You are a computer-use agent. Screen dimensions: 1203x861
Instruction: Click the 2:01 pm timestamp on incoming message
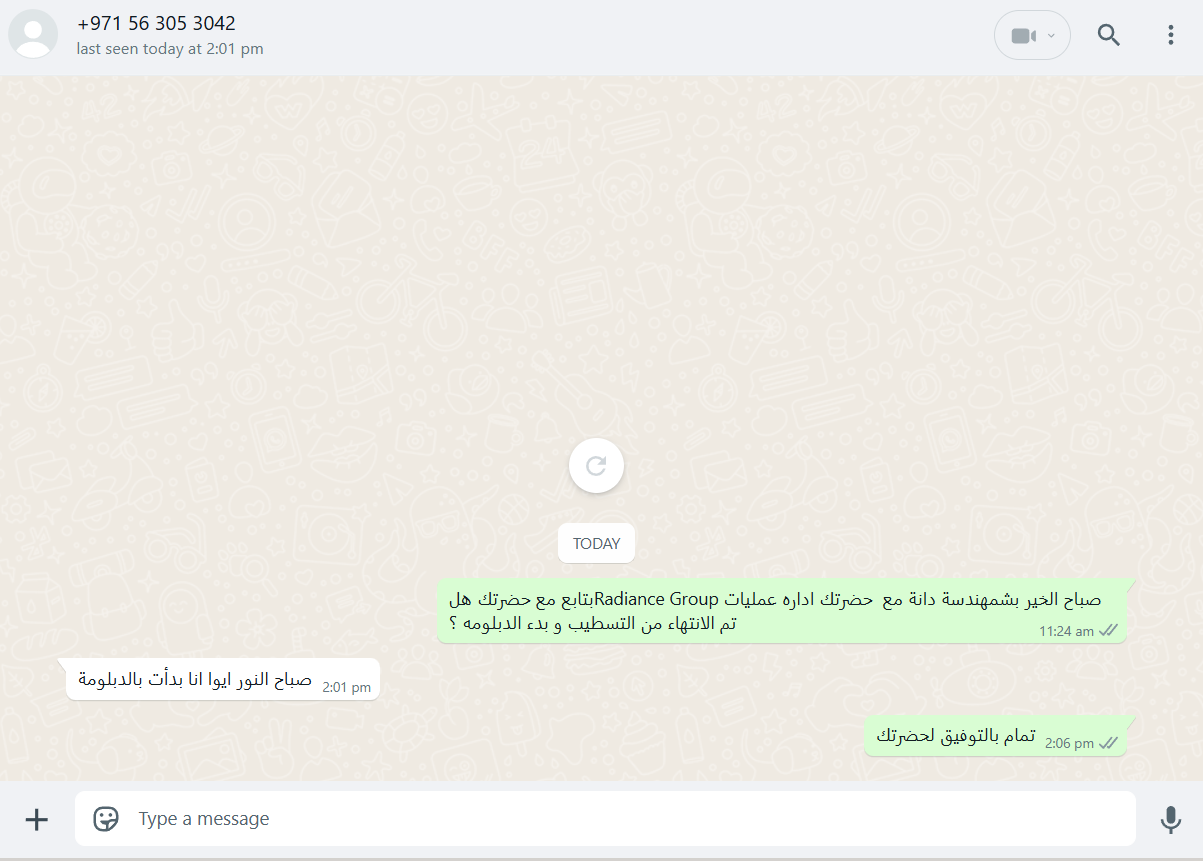tap(346, 687)
